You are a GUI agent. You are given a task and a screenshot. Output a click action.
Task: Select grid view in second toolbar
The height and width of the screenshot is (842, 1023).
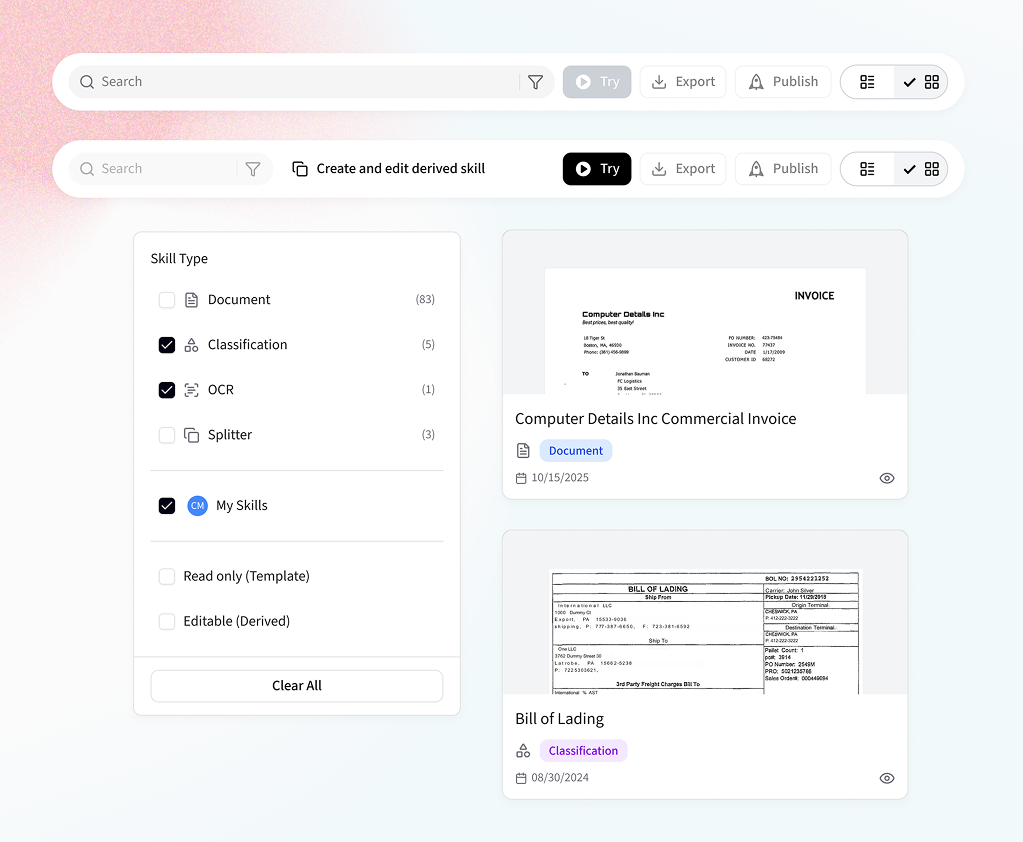(921, 169)
